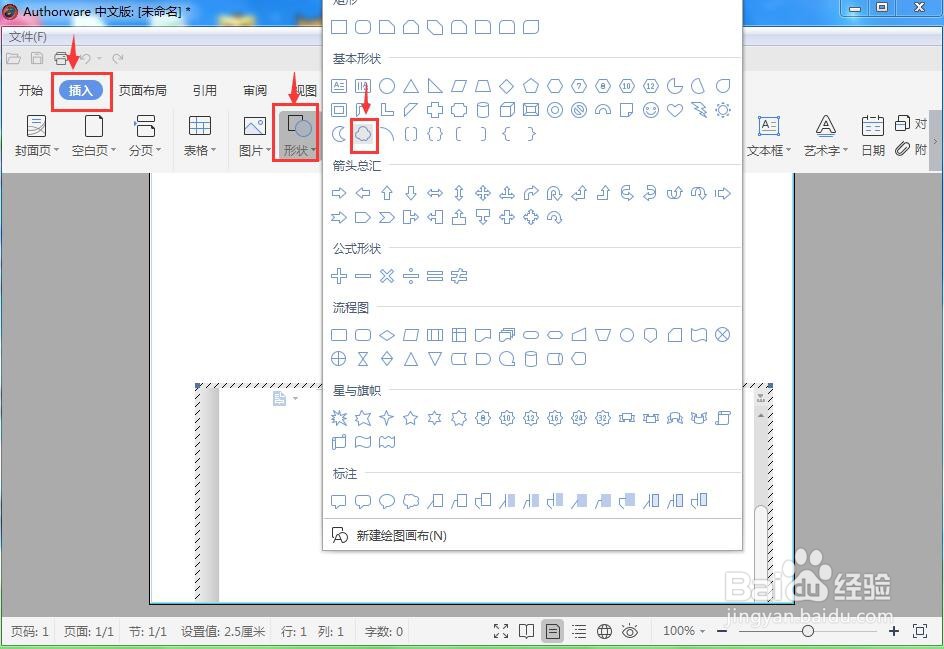Pick the smiley face shape
944x649 pixels.
pyautogui.click(x=651, y=110)
